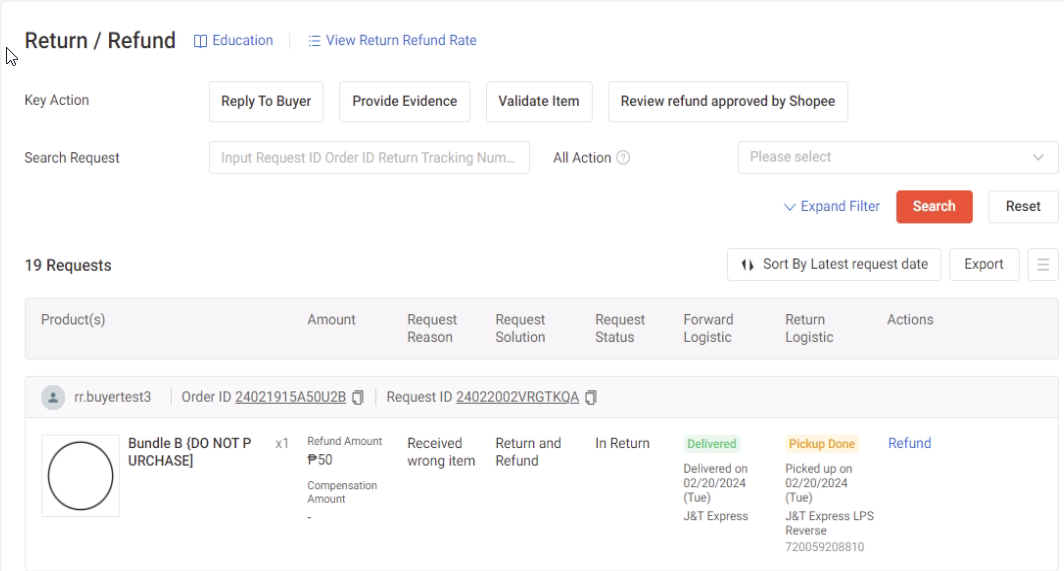Click the copy icon beside Request ID

[591, 398]
